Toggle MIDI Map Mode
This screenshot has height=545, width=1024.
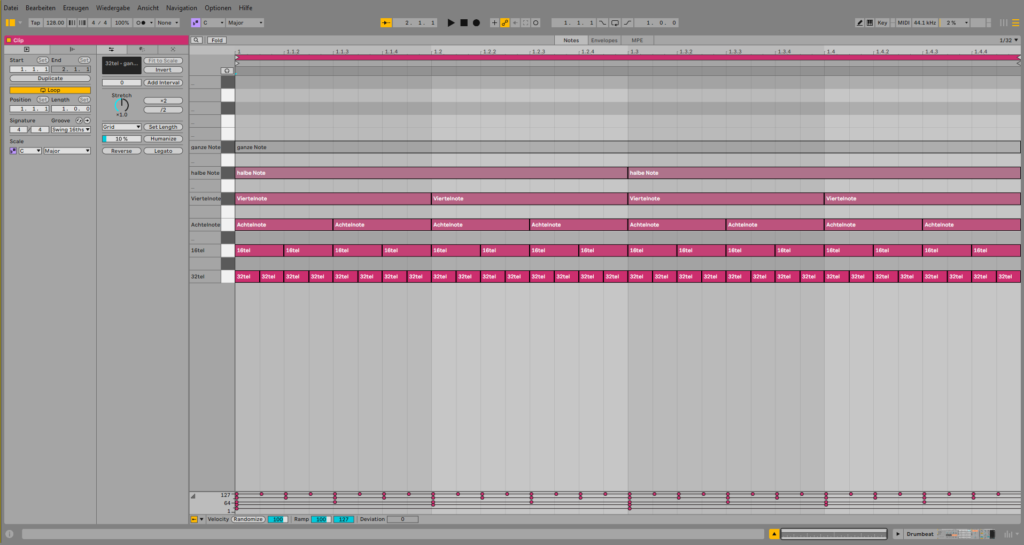[903, 23]
